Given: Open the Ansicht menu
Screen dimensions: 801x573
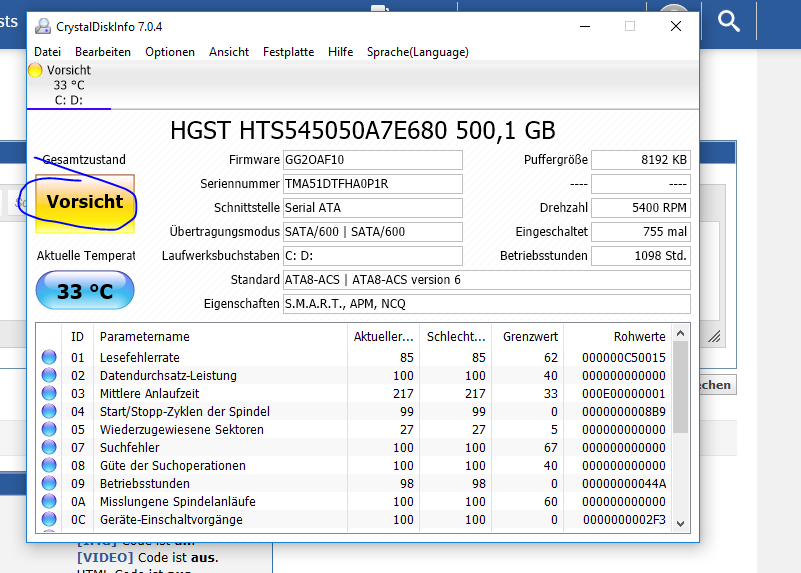Looking at the screenshot, I should click(x=229, y=52).
